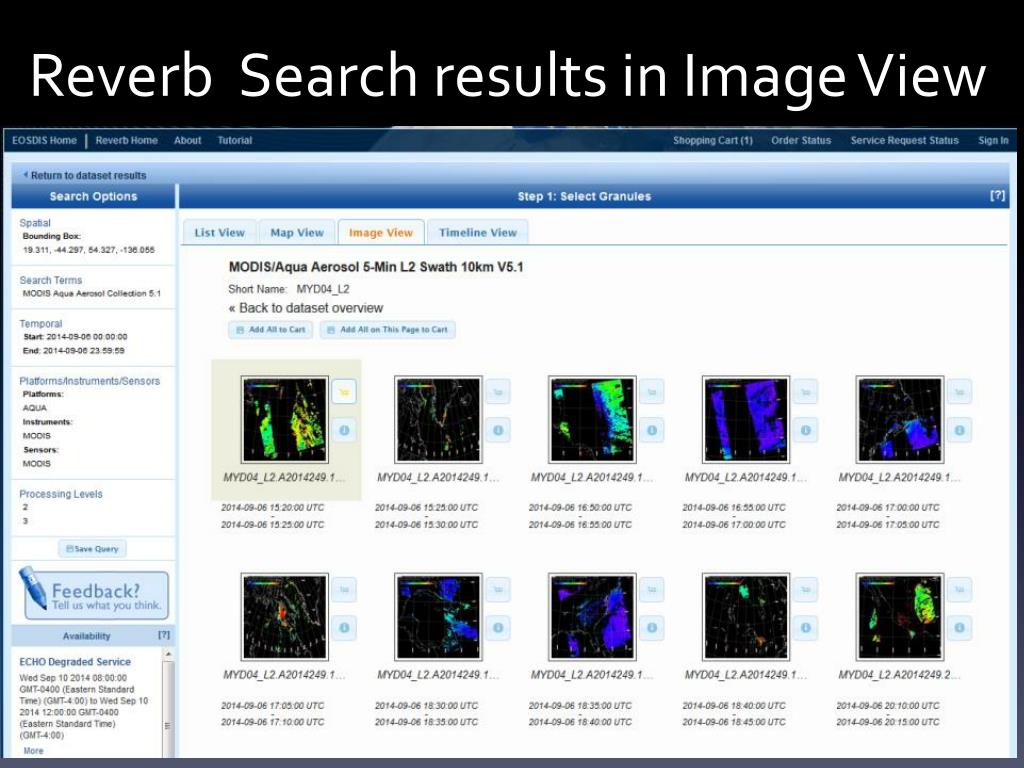The height and width of the screenshot is (768, 1024).
Task: Add granule starting 17:00:00 UTC to cart
Action: click(x=959, y=392)
